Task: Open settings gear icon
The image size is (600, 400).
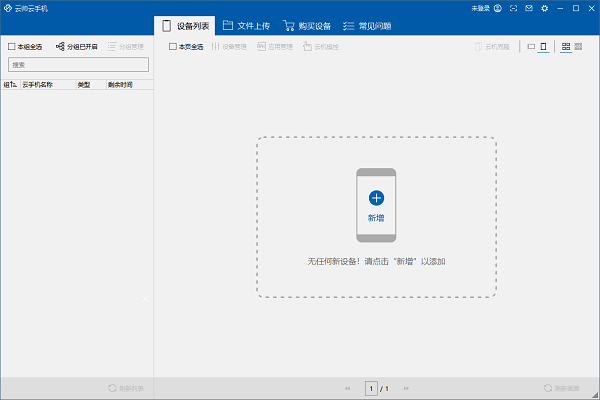Action: coord(545,8)
